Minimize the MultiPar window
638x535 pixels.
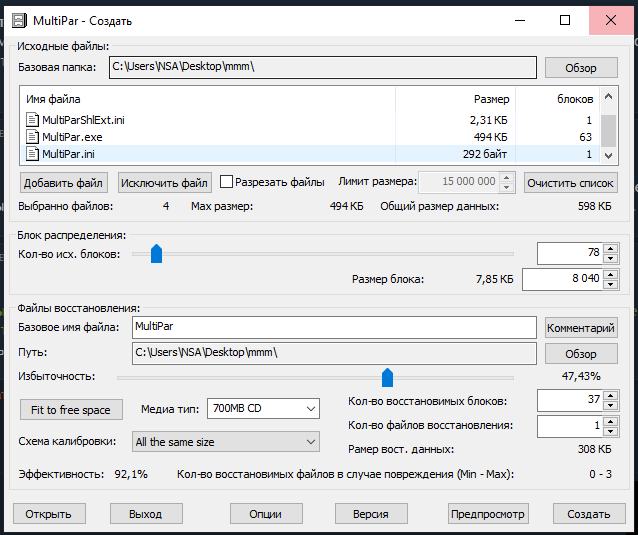coord(520,20)
